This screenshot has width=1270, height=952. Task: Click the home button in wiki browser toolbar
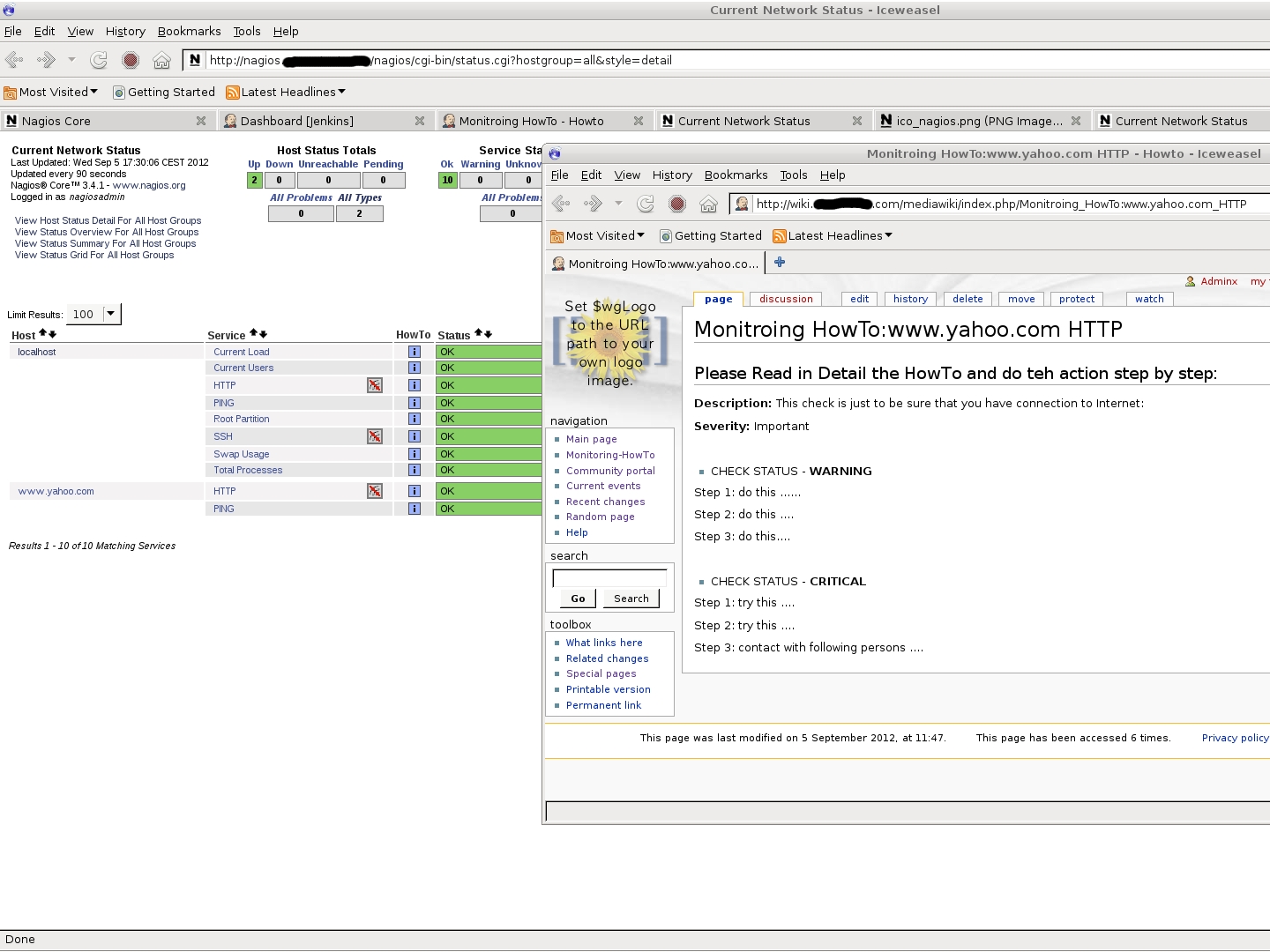pos(708,205)
